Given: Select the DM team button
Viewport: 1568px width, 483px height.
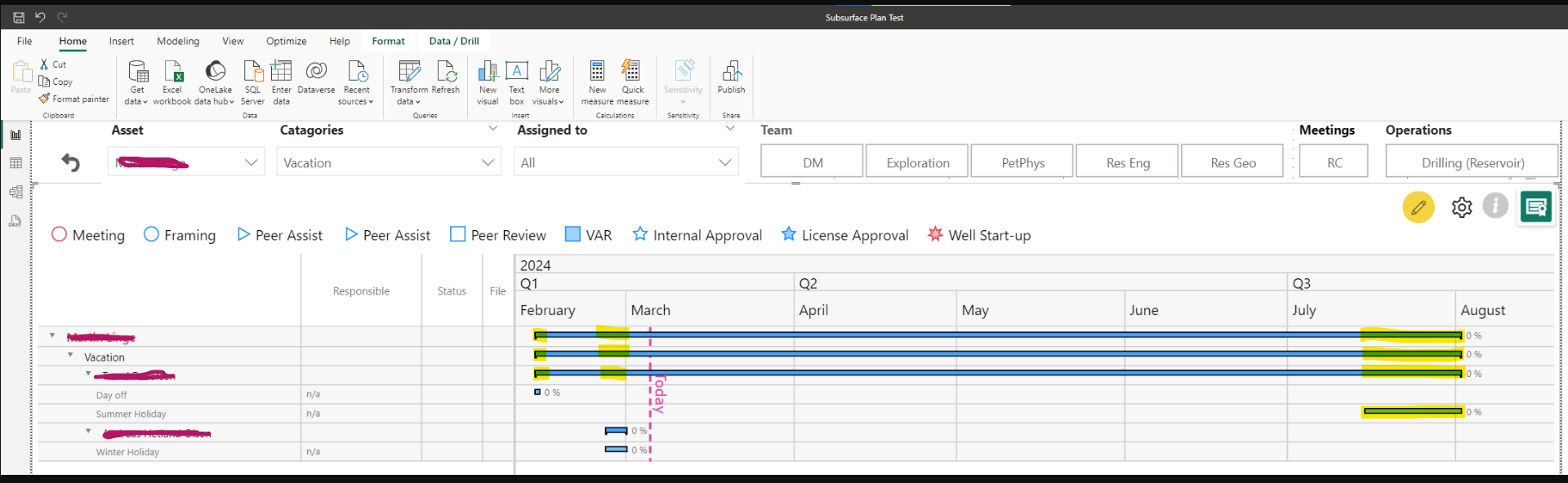Looking at the screenshot, I should coord(812,162).
